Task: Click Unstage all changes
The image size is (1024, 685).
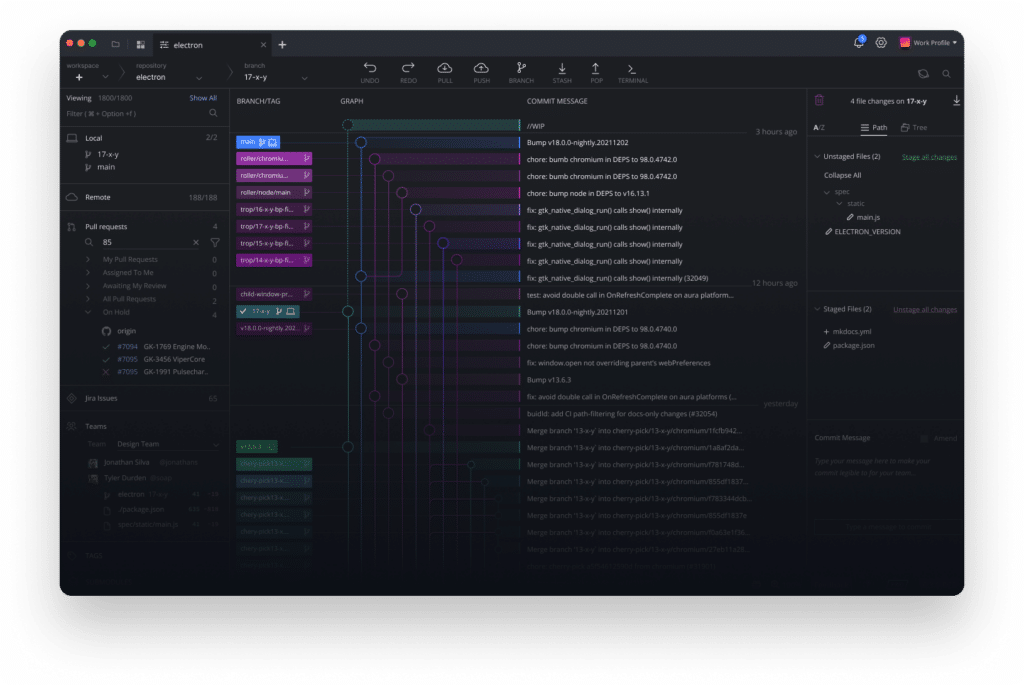Action: pyautogui.click(x=925, y=310)
